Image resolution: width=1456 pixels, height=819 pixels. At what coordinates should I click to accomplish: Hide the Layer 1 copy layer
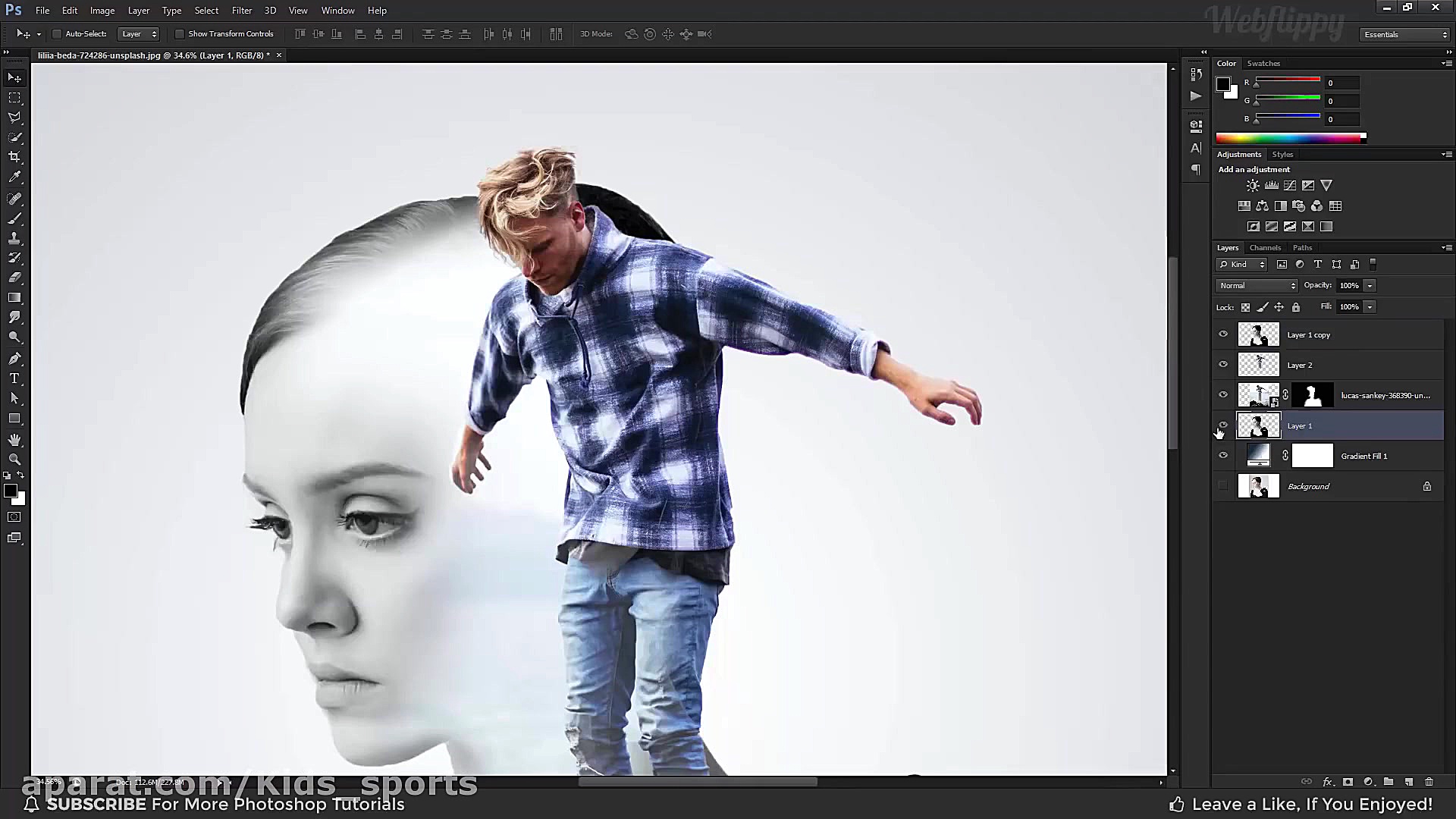click(1222, 334)
